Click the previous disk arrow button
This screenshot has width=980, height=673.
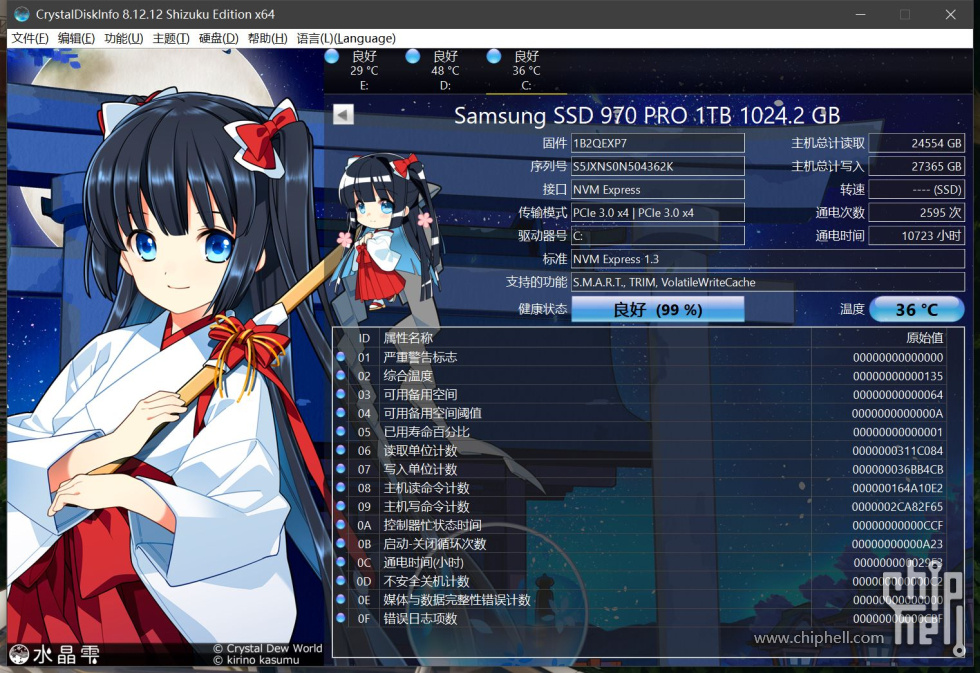click(343, 114)
